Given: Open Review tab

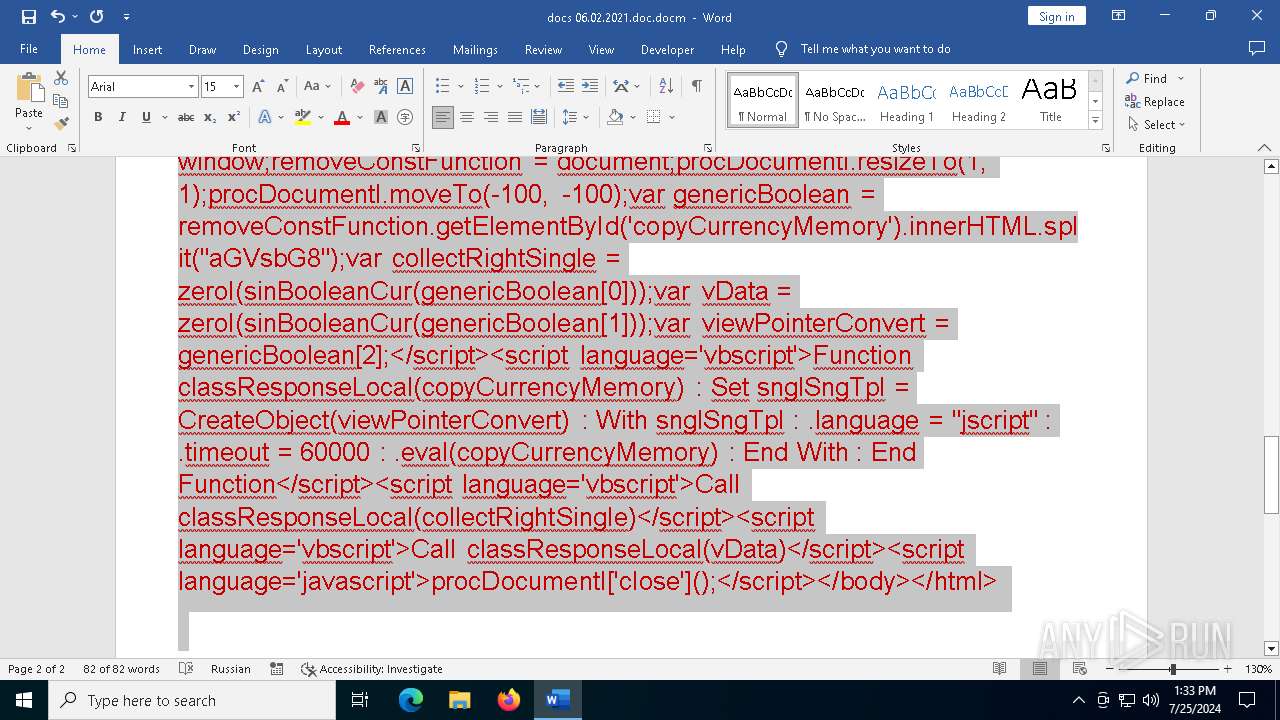Looking at the screenshot, I should point(543,49).
